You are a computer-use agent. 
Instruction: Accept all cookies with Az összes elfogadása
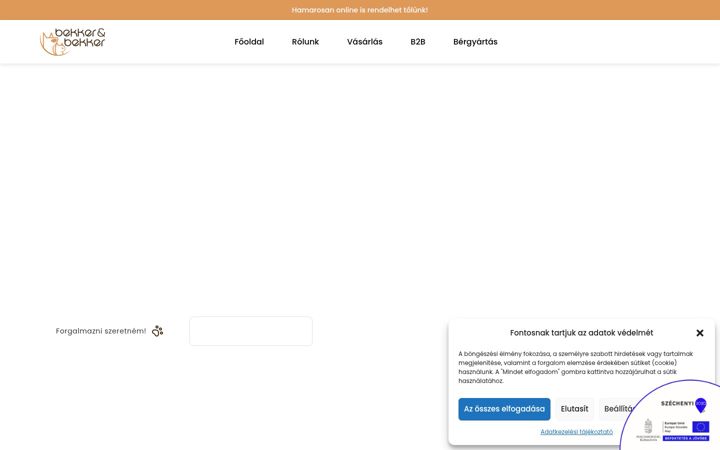504,409
